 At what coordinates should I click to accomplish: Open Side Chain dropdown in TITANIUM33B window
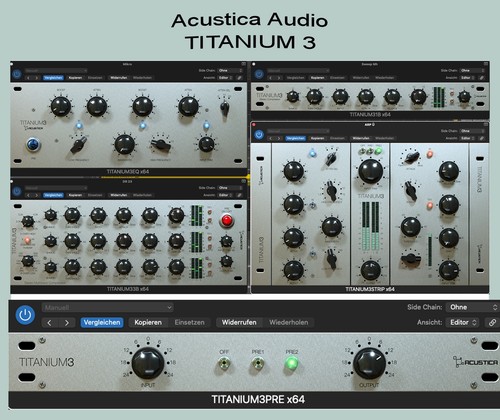click(x=230, y=188)
